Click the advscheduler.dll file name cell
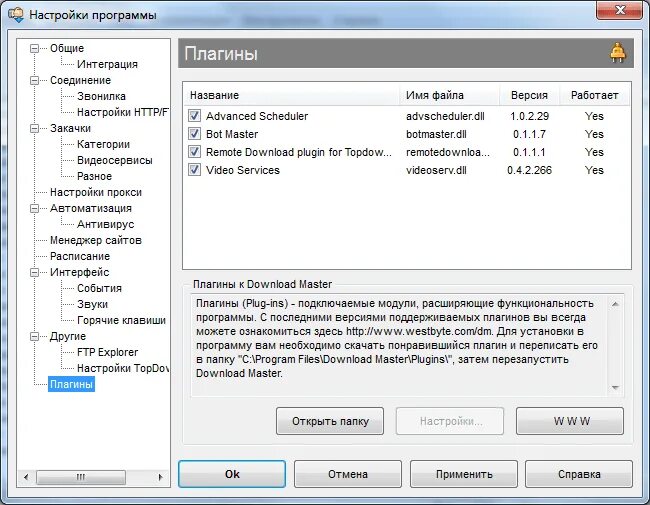This screenshot has width=650, height=505. point(445,116)
